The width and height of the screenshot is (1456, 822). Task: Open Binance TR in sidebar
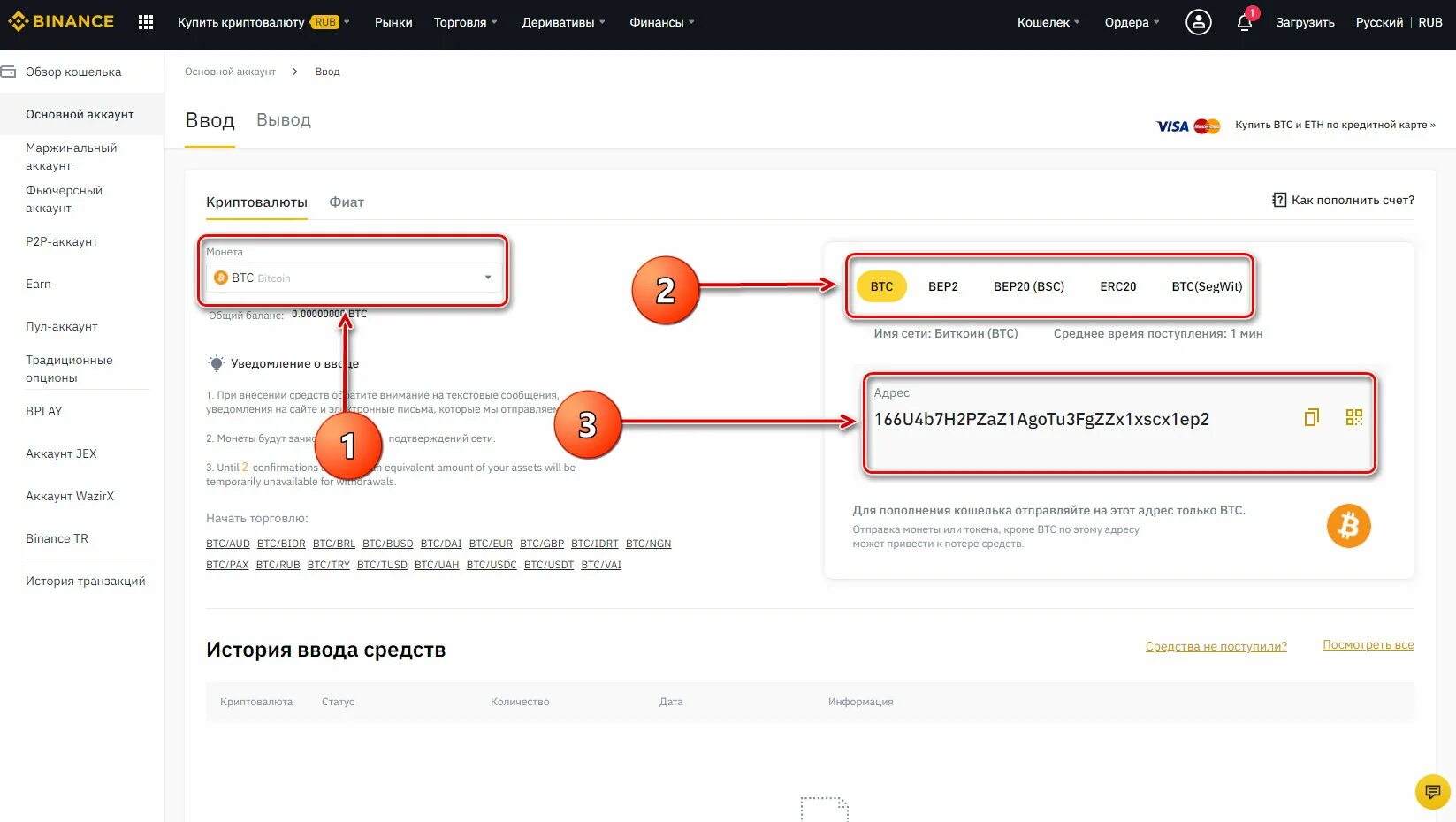57,538
